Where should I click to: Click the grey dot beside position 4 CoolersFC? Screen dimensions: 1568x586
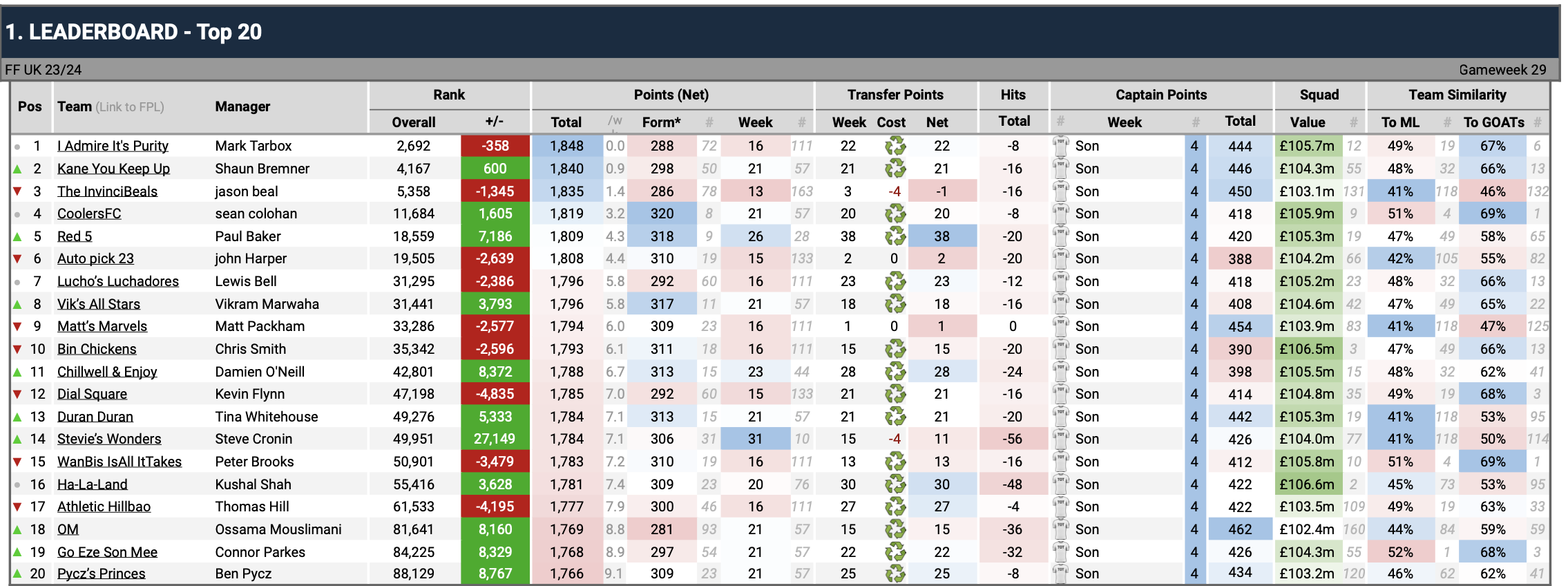(17, 214)
